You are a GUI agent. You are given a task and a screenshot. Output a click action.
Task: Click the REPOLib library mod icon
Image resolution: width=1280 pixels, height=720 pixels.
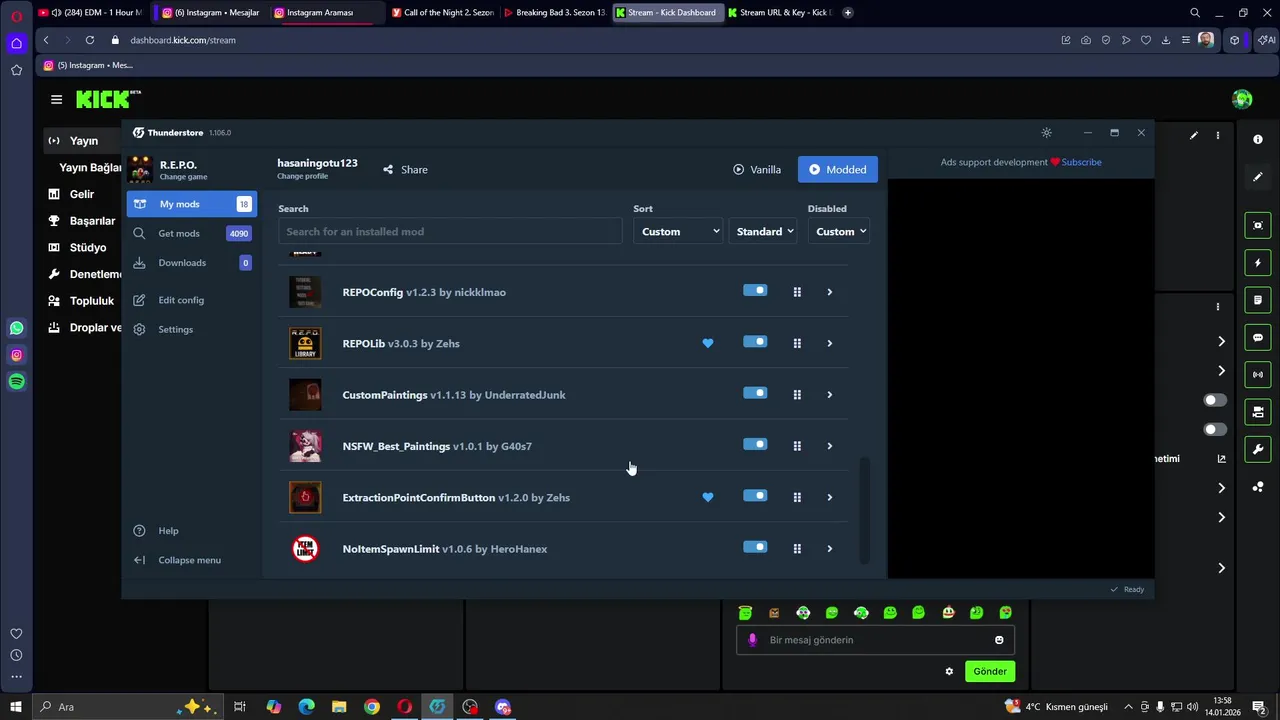pos(305,343)
